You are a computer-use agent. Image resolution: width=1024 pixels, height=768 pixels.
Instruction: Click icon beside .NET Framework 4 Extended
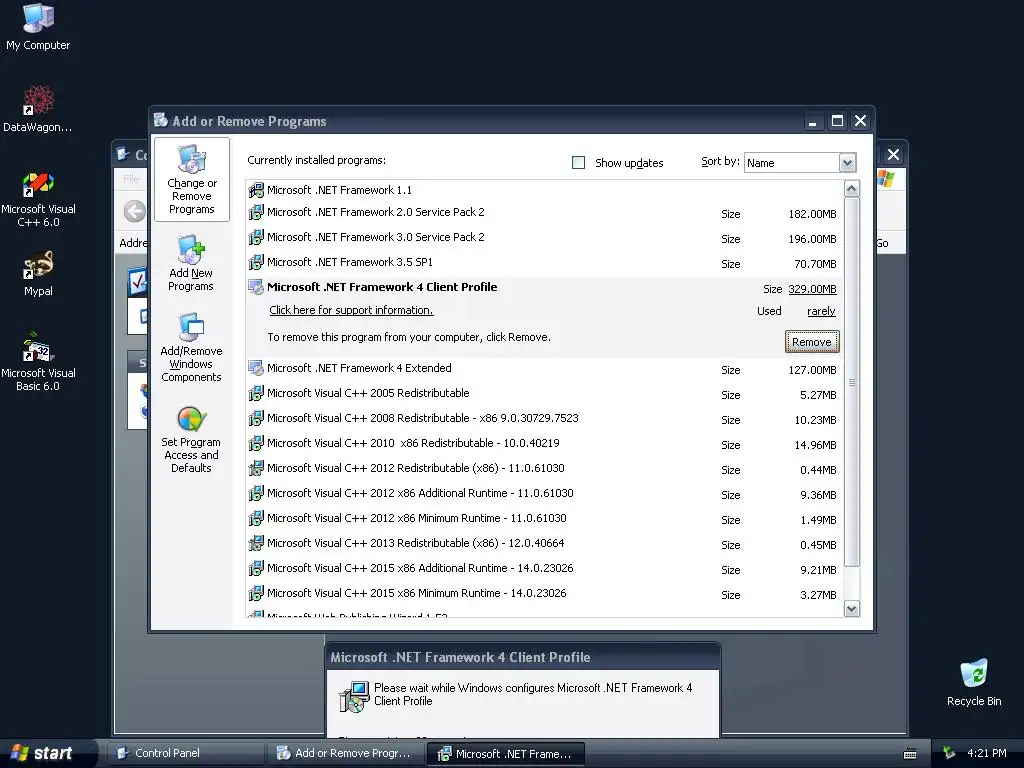[x=256, y=368]
